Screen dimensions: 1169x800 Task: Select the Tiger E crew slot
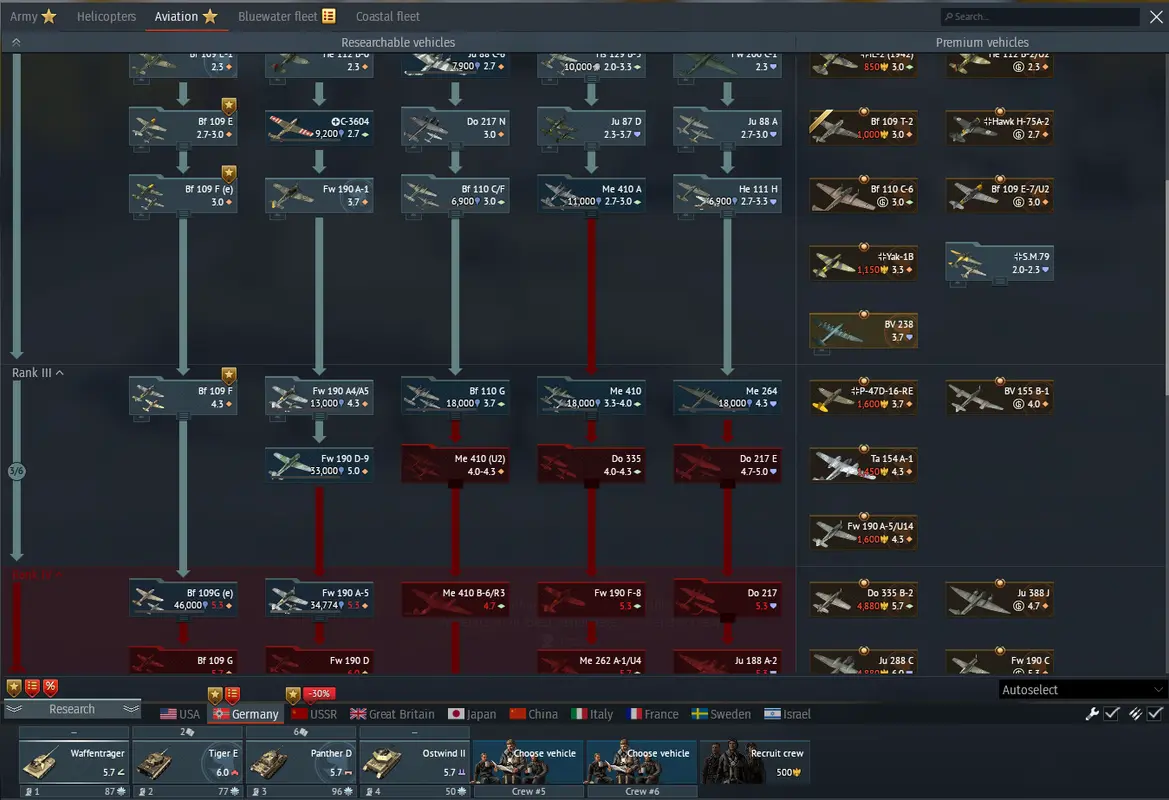point(188,762)
